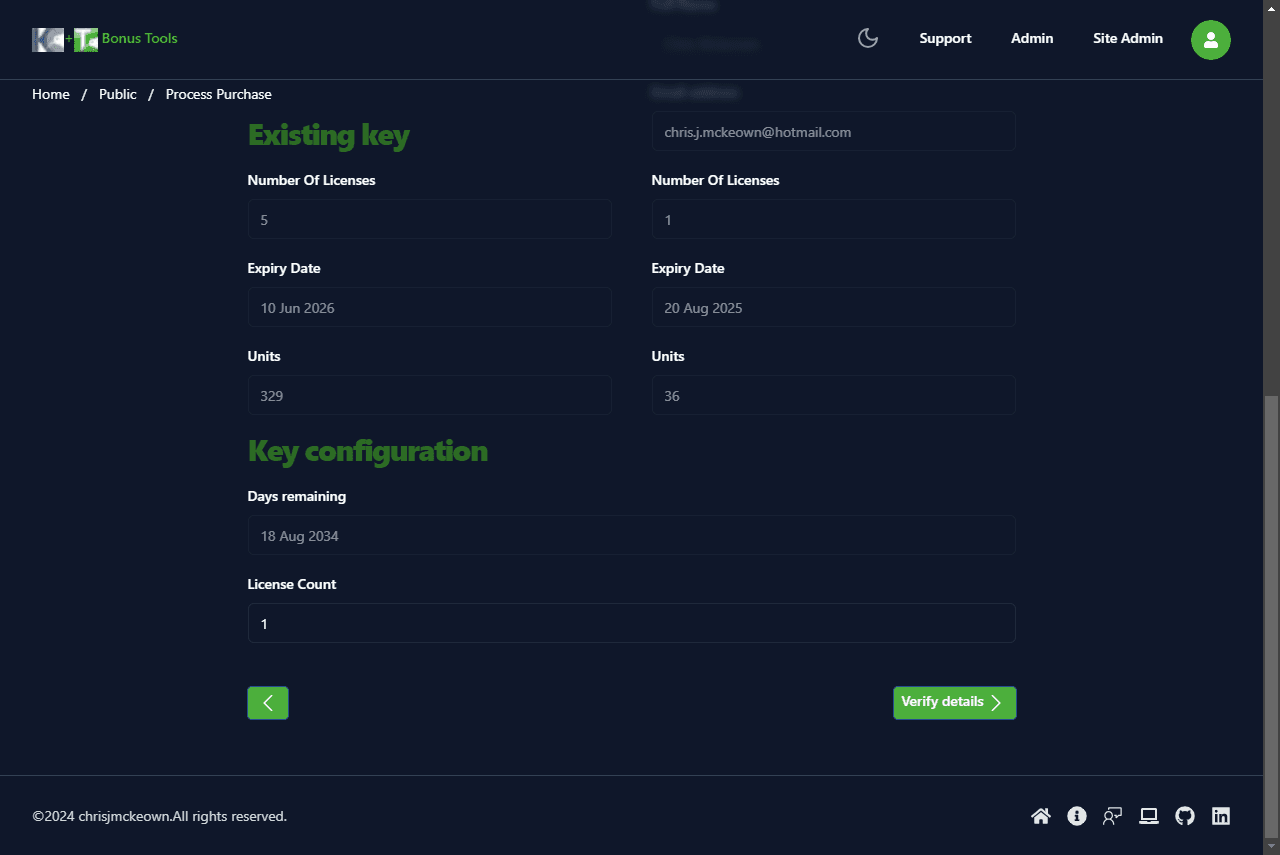Go back with the green chevron button

pyautogui.click(x=268, y=703)
